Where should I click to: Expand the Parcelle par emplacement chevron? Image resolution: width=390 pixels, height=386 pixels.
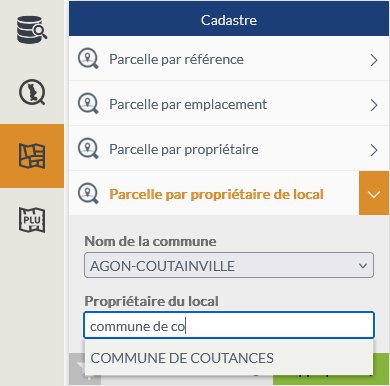click(374, 105)
